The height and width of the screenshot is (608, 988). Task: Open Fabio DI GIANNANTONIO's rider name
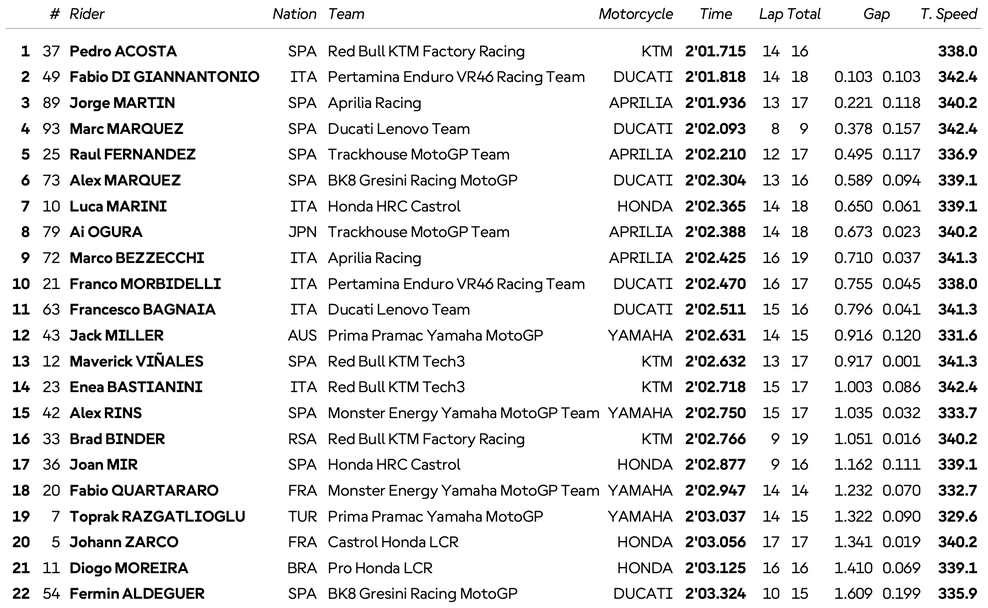164,77
